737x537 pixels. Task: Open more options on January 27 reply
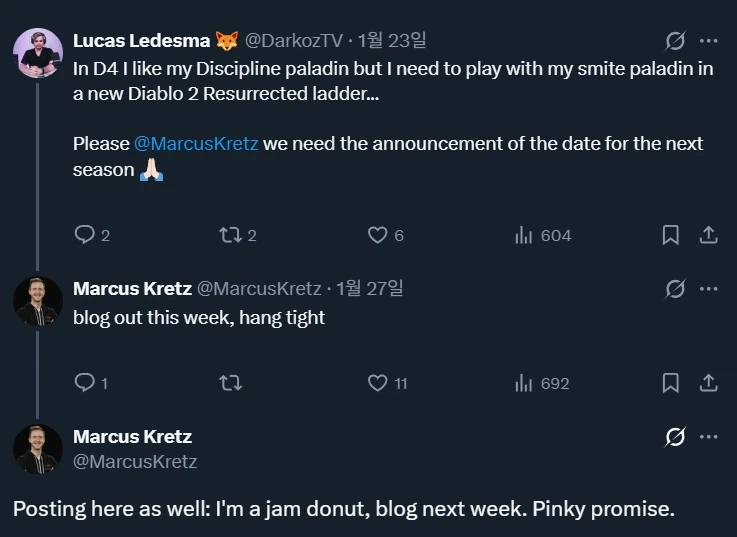click(709, 289)
